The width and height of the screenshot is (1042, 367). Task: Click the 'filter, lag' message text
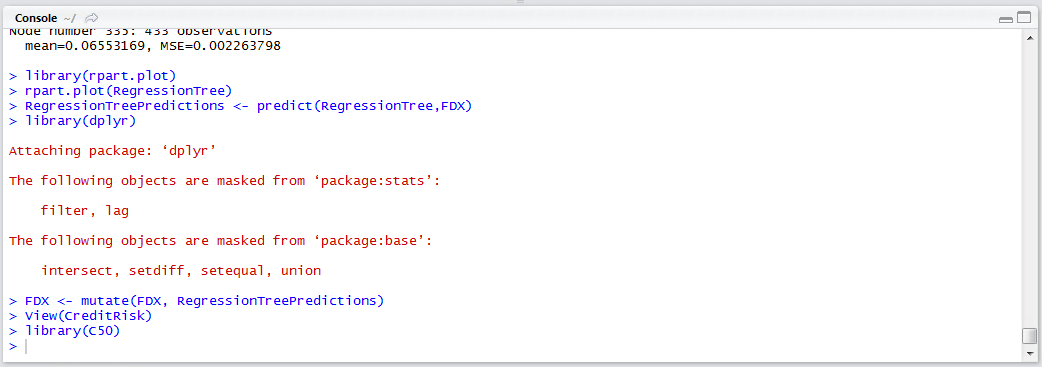click(84, 211)
